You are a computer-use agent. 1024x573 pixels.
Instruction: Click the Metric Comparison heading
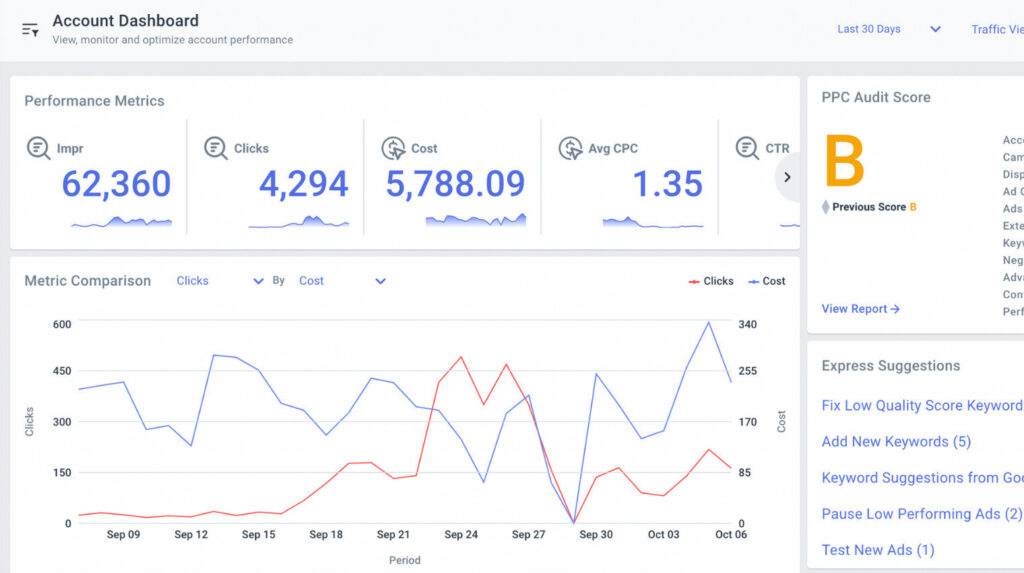(88, 281)
